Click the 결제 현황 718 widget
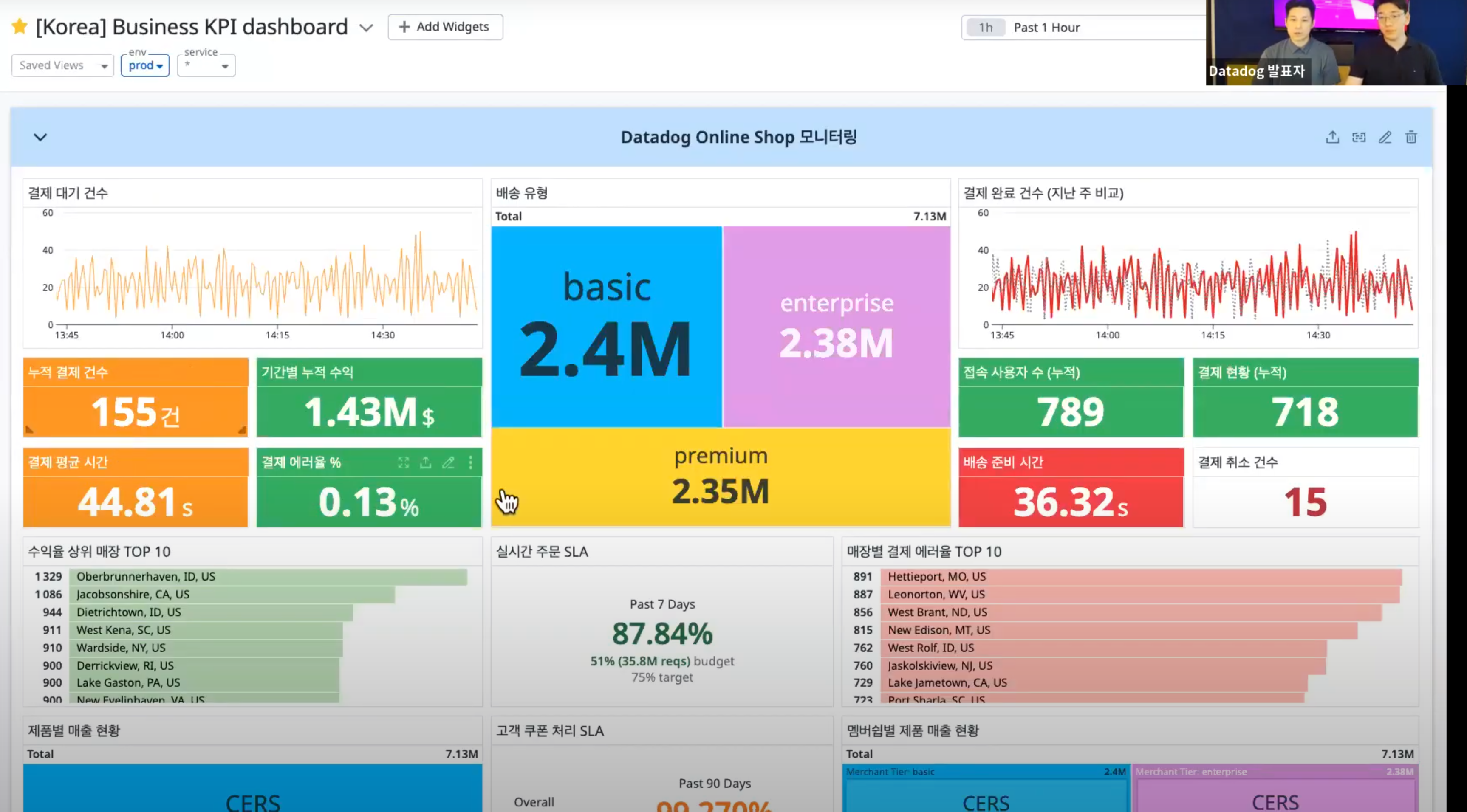The image size is (1467, 812). point(1305,398)
